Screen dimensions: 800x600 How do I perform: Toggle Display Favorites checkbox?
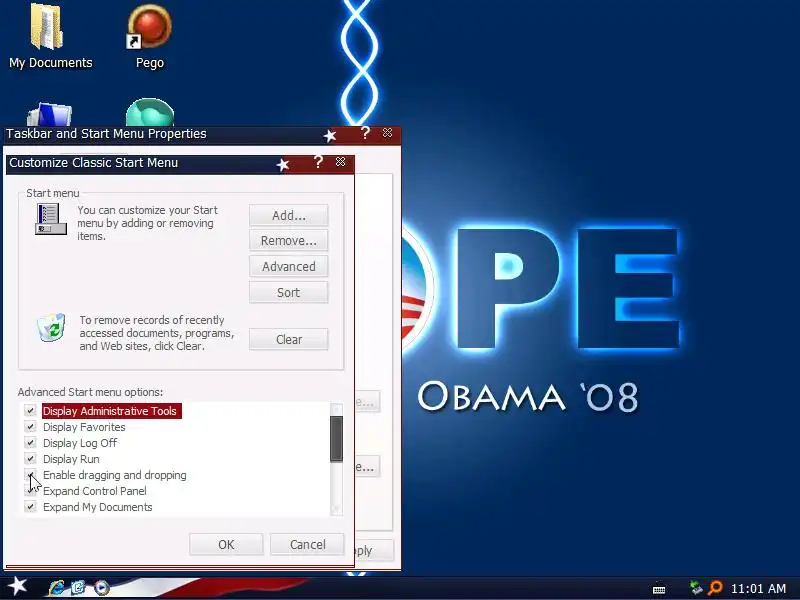click(30, 427)
